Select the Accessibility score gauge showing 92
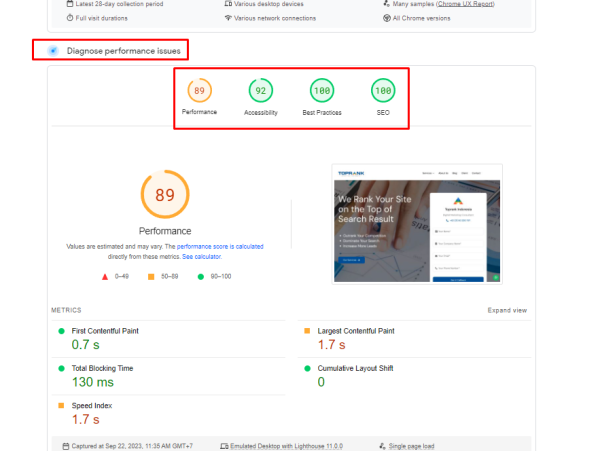 pos(262,93)
